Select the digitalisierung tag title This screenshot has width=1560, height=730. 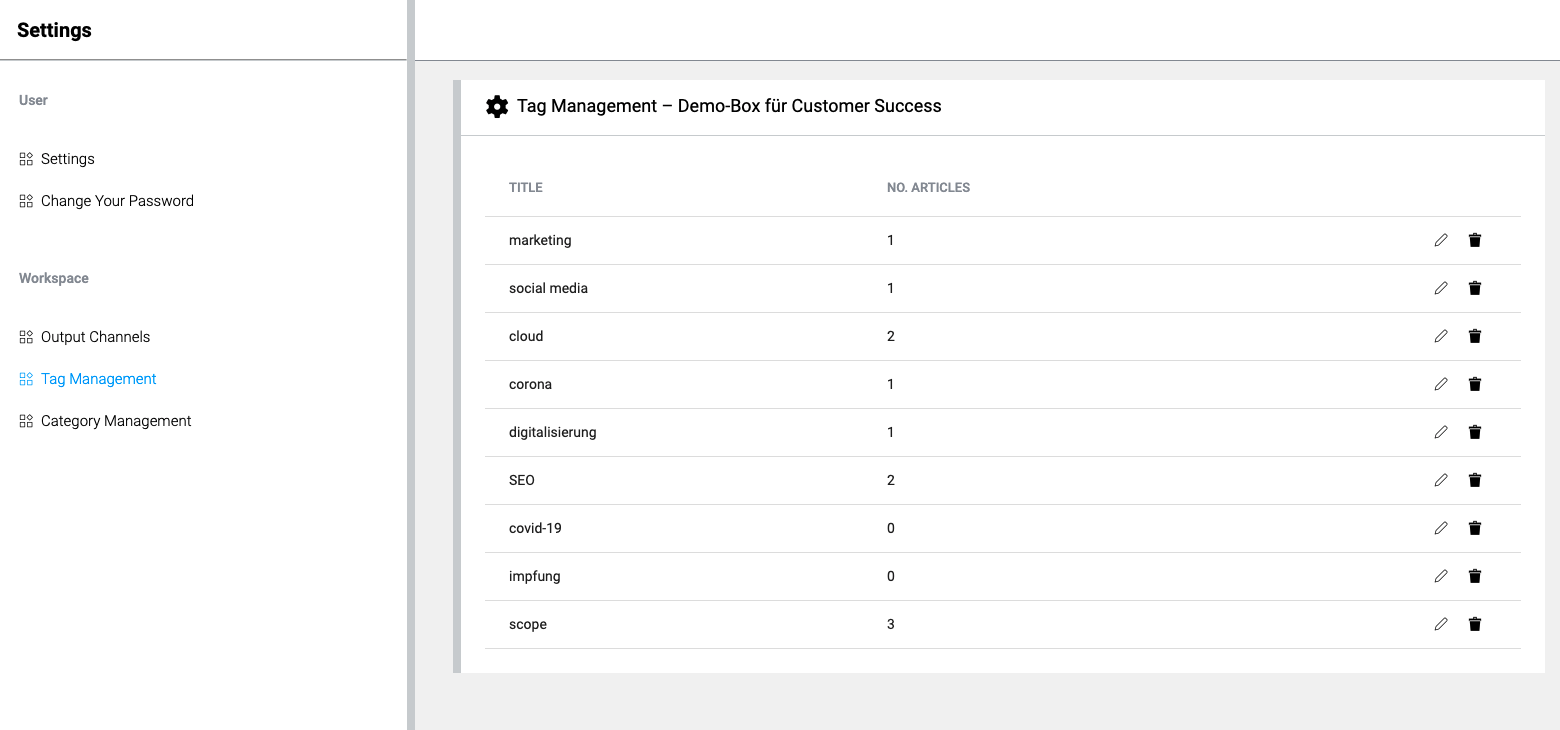pyautogui.click(x=552, y=432)
